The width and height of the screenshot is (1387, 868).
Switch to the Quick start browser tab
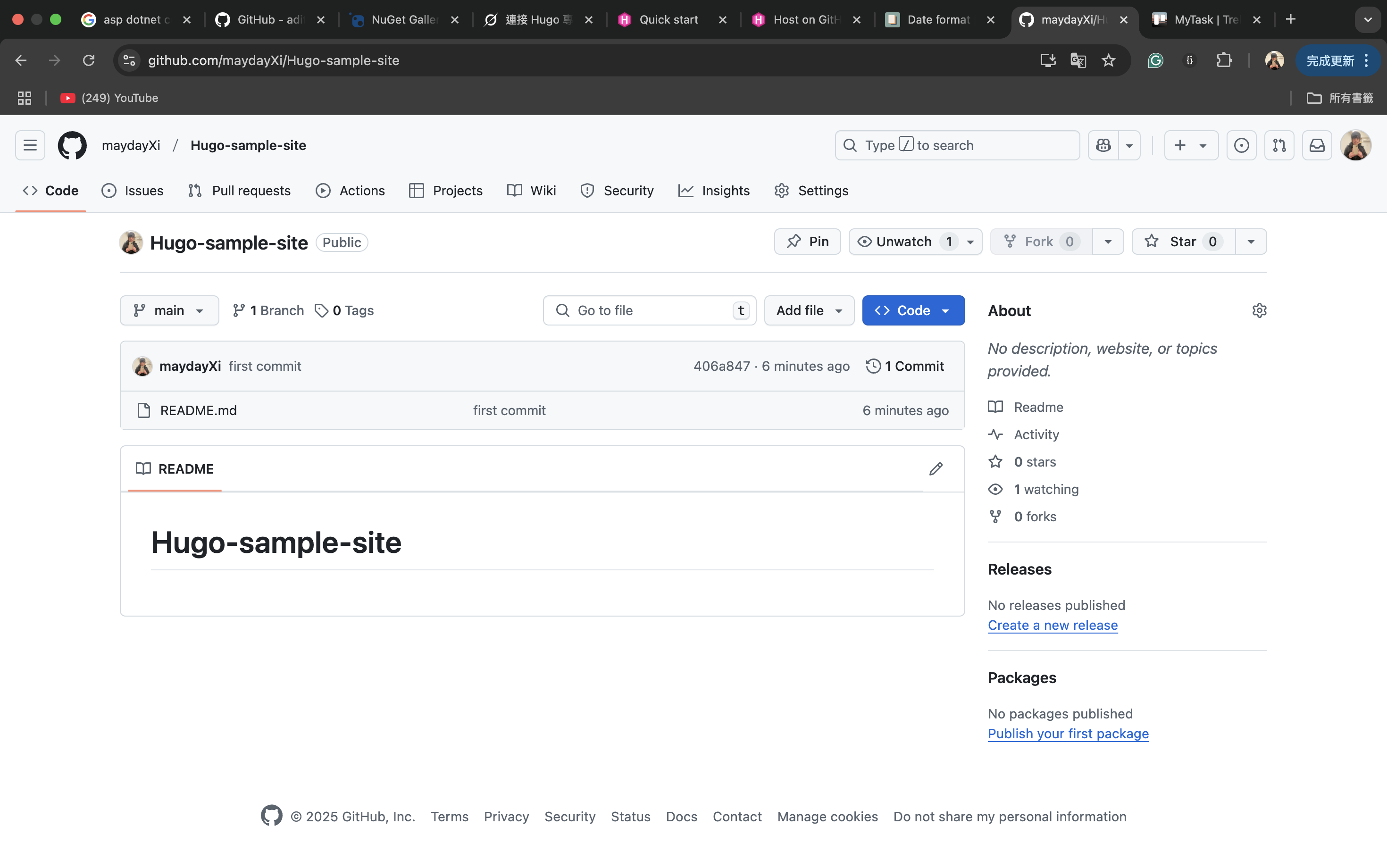pos(672,19)
